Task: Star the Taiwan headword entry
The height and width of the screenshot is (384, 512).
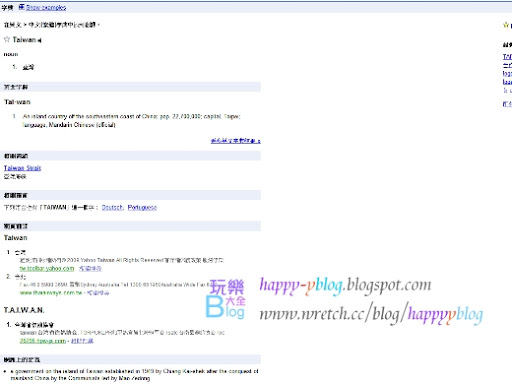Action: pos(7,39)
